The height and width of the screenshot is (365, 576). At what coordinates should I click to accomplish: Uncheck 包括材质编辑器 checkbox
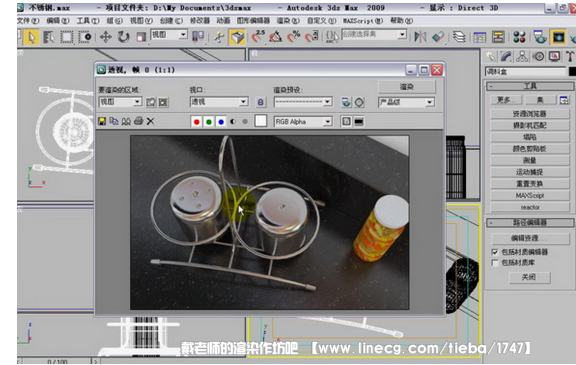pos(495,252)
